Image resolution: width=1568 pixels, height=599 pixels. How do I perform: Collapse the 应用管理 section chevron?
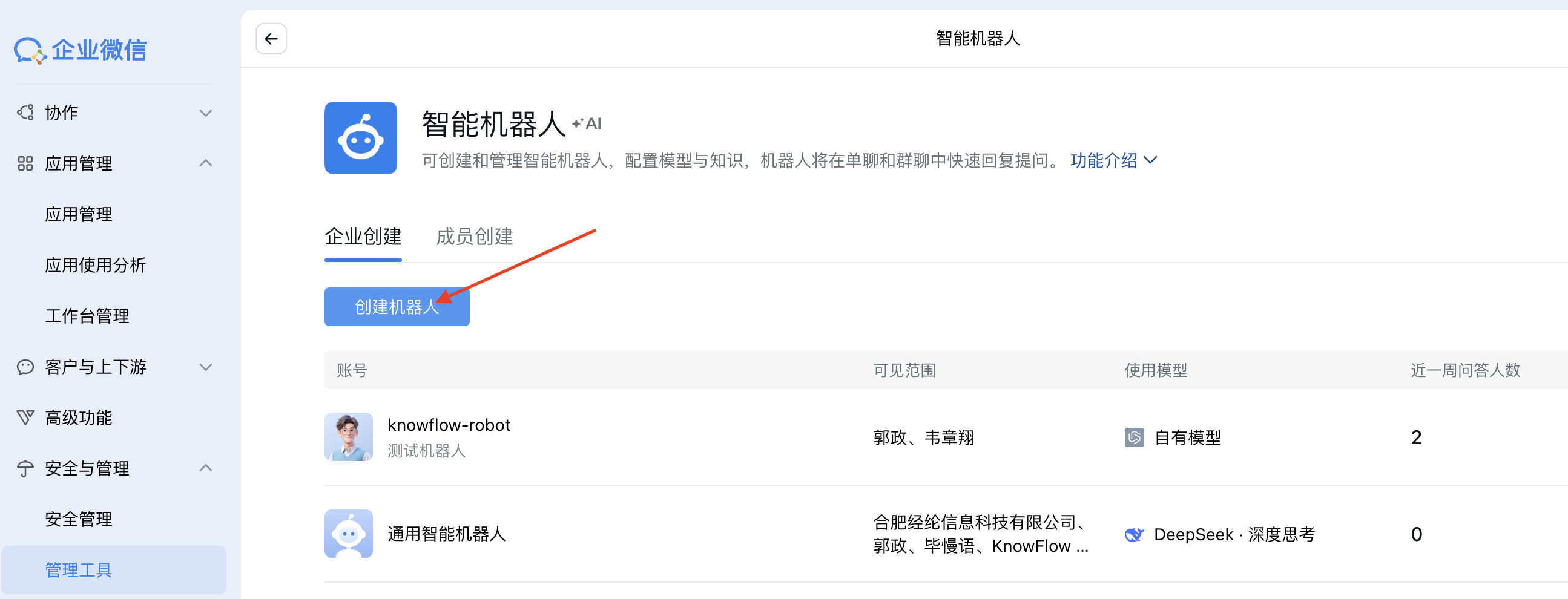206,163
